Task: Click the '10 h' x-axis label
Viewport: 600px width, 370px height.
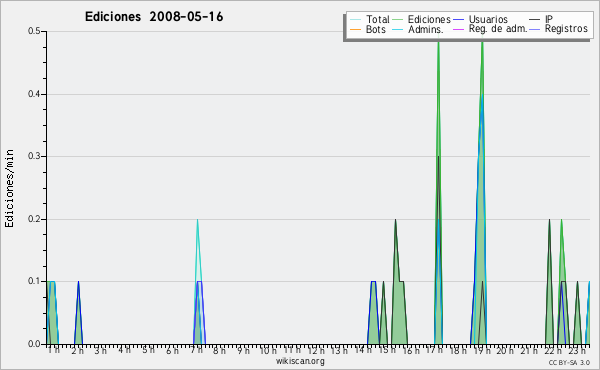Action: pos(268,350)
